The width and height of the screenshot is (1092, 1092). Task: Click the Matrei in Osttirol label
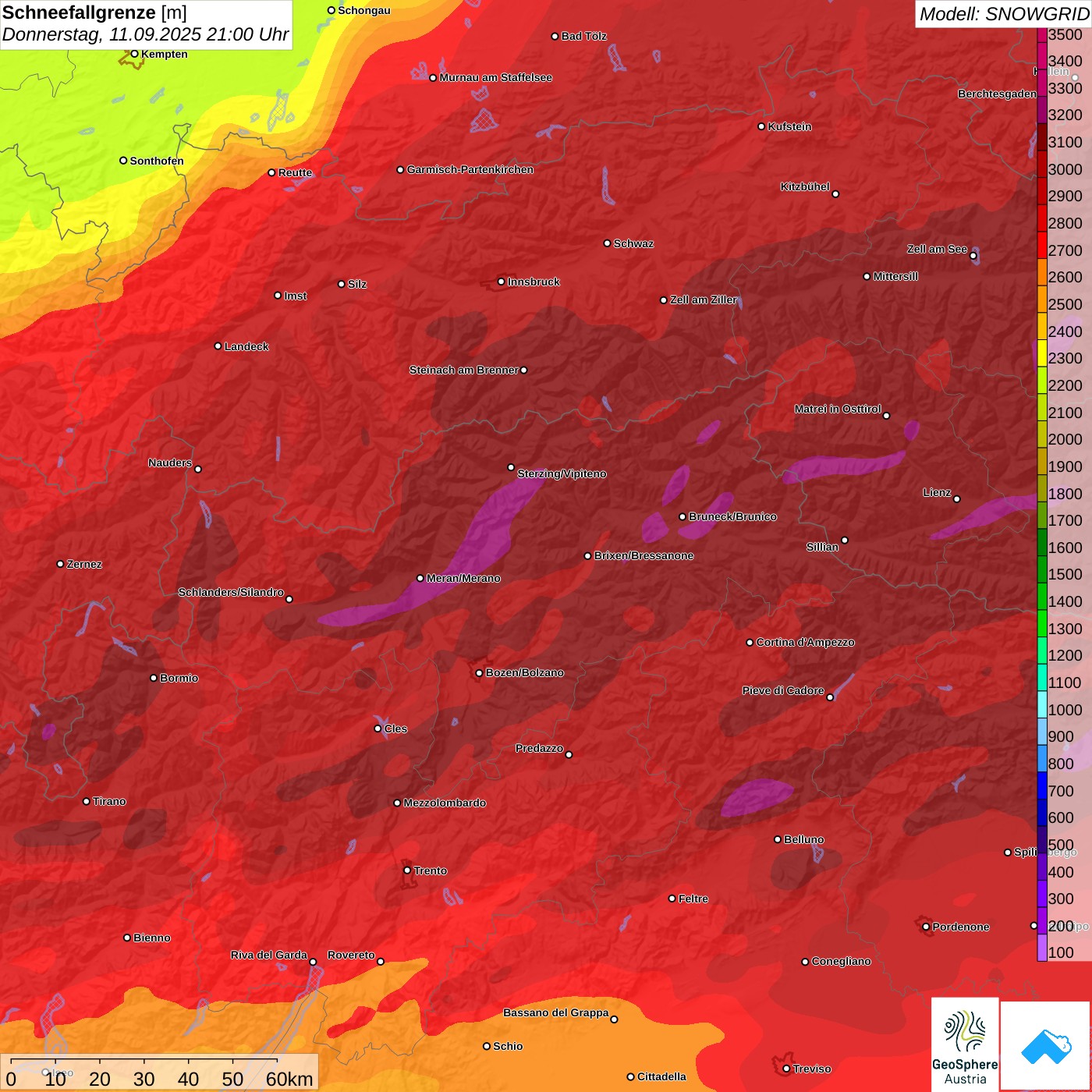pos(838,409)
